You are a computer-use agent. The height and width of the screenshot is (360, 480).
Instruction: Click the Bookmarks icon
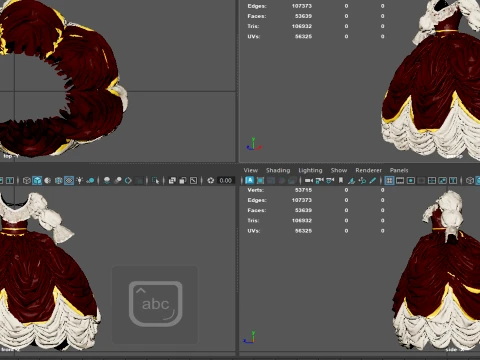(341, 181)
